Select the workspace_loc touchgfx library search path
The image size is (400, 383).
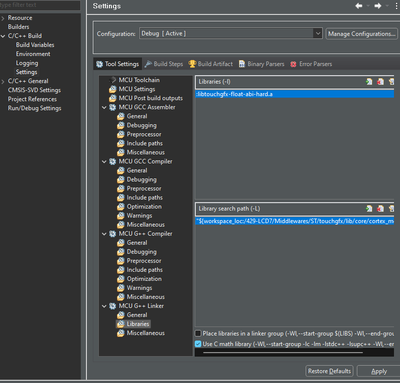point(295,221)
